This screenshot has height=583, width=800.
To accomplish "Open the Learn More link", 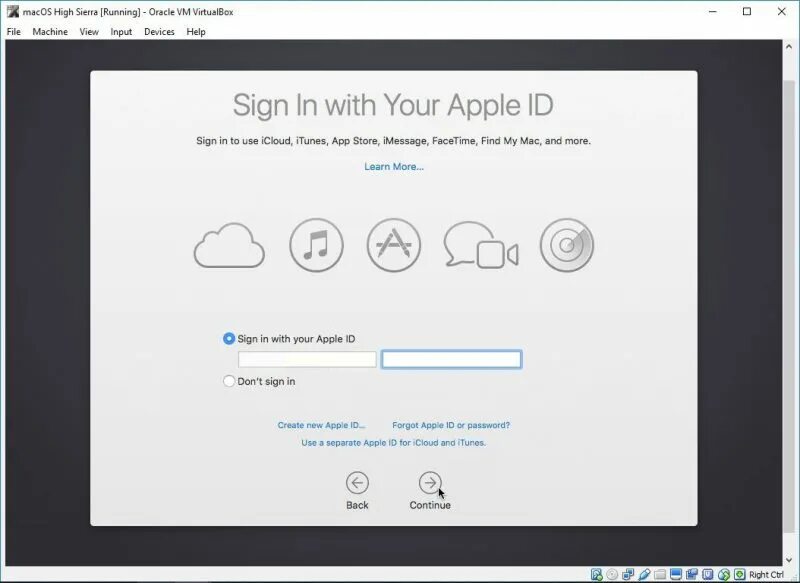I will (394, 167).
